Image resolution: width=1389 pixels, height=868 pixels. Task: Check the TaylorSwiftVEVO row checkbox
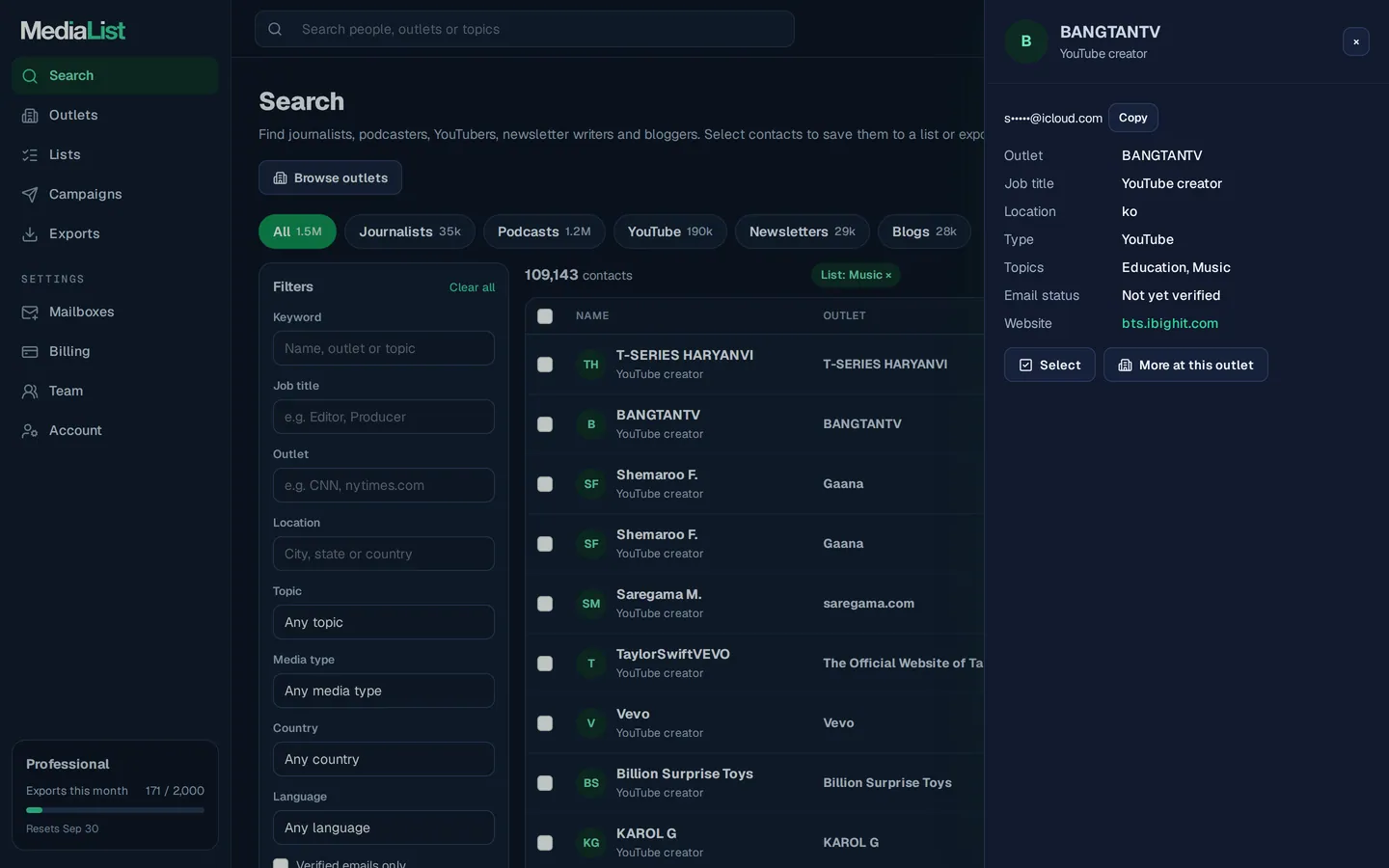pyautogui.click(x=545, y=664)
